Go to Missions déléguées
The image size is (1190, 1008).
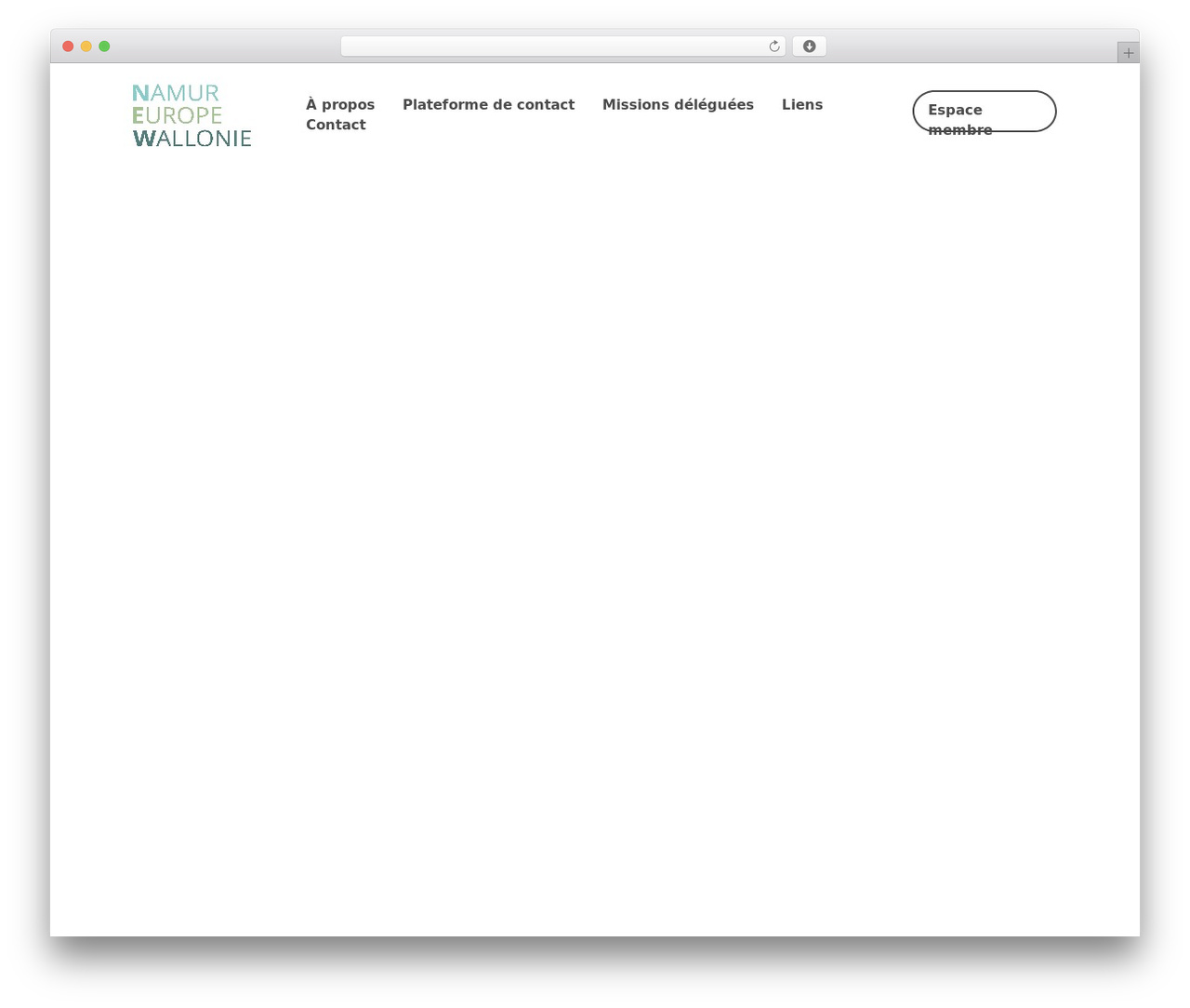click(x=678, y=105)
